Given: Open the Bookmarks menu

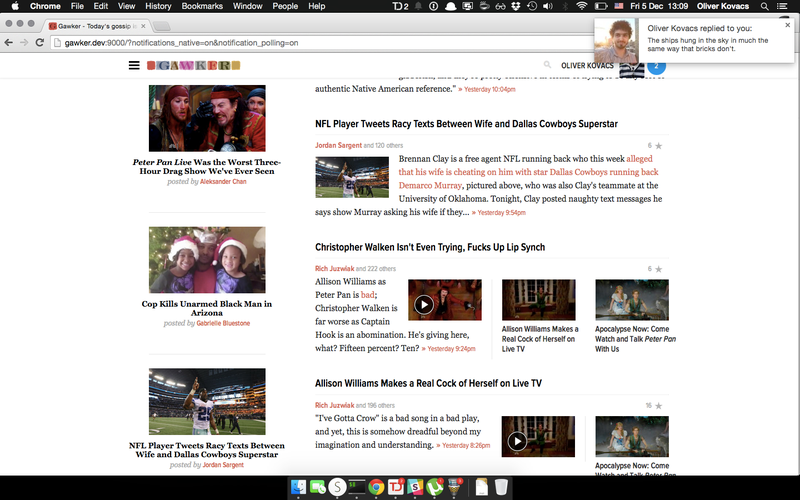Looking at the screenshot, I should 202,6.
